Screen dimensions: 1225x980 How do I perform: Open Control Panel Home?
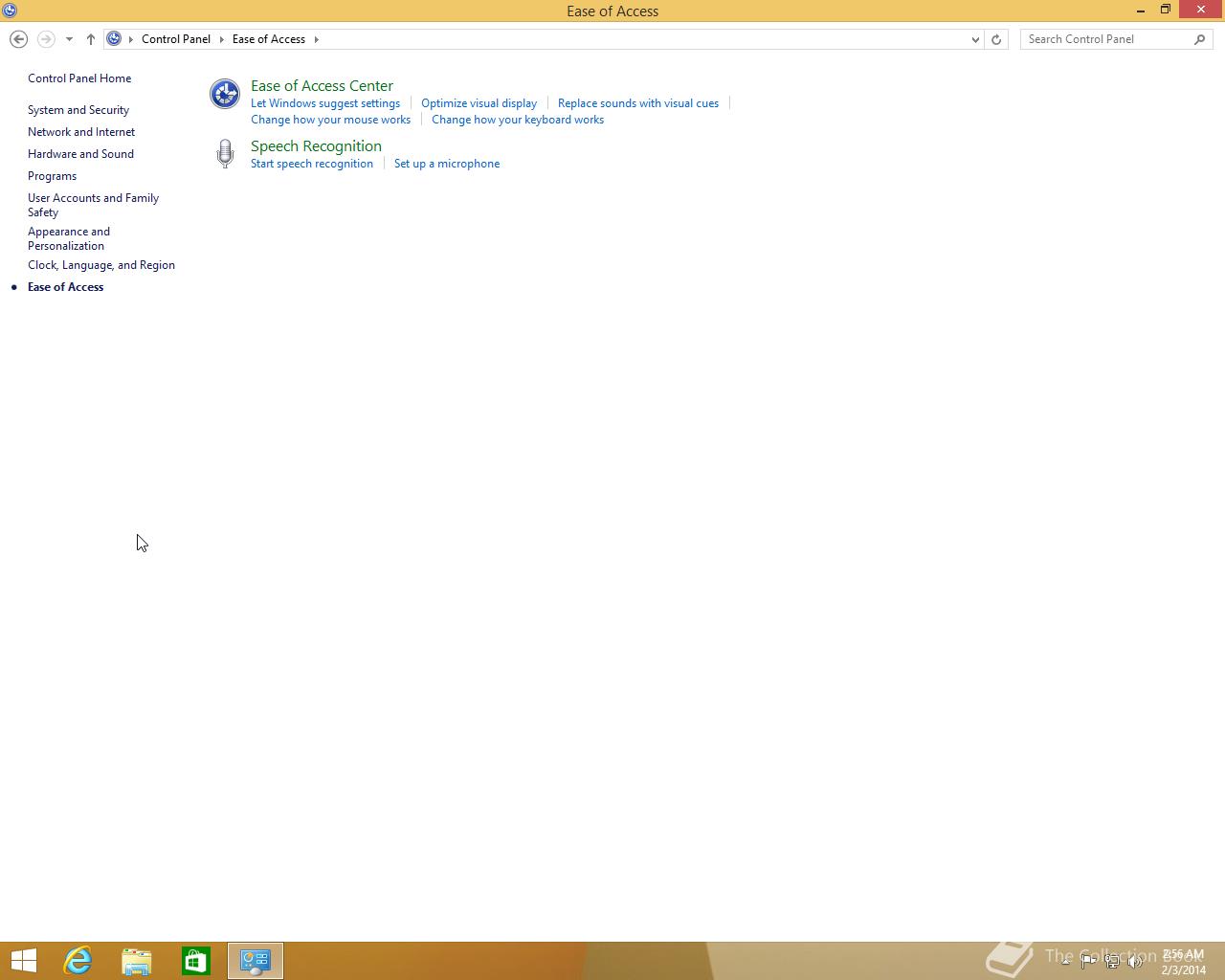click(x=79, y=78)
